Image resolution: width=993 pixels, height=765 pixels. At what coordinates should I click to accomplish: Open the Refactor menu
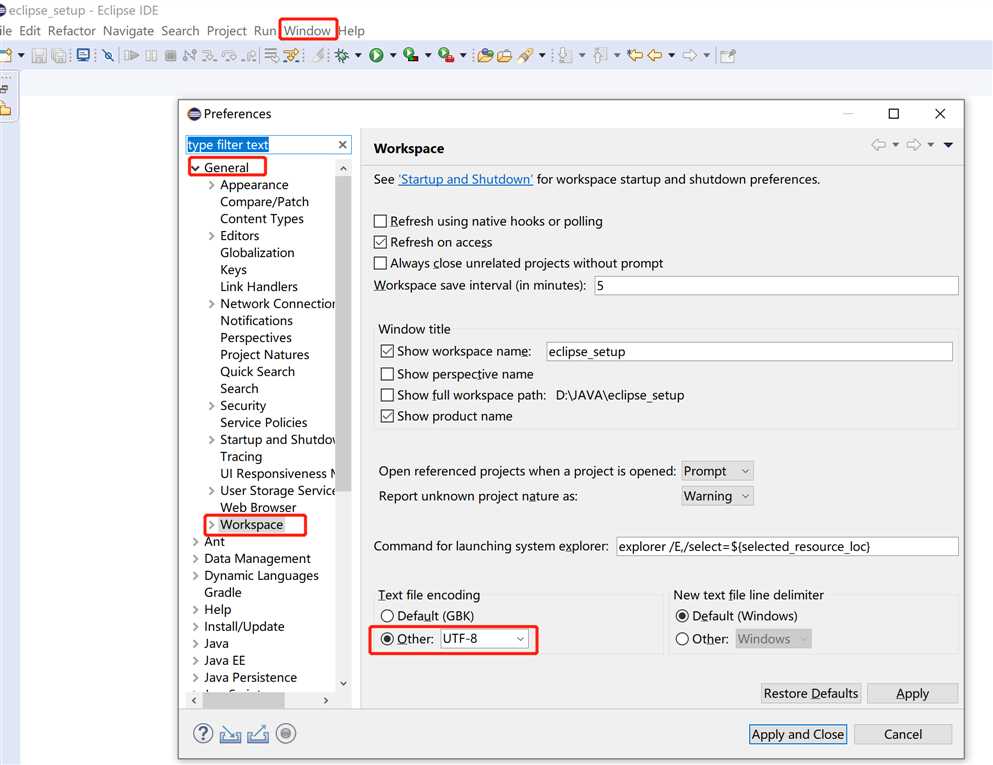tap(72, 30)
